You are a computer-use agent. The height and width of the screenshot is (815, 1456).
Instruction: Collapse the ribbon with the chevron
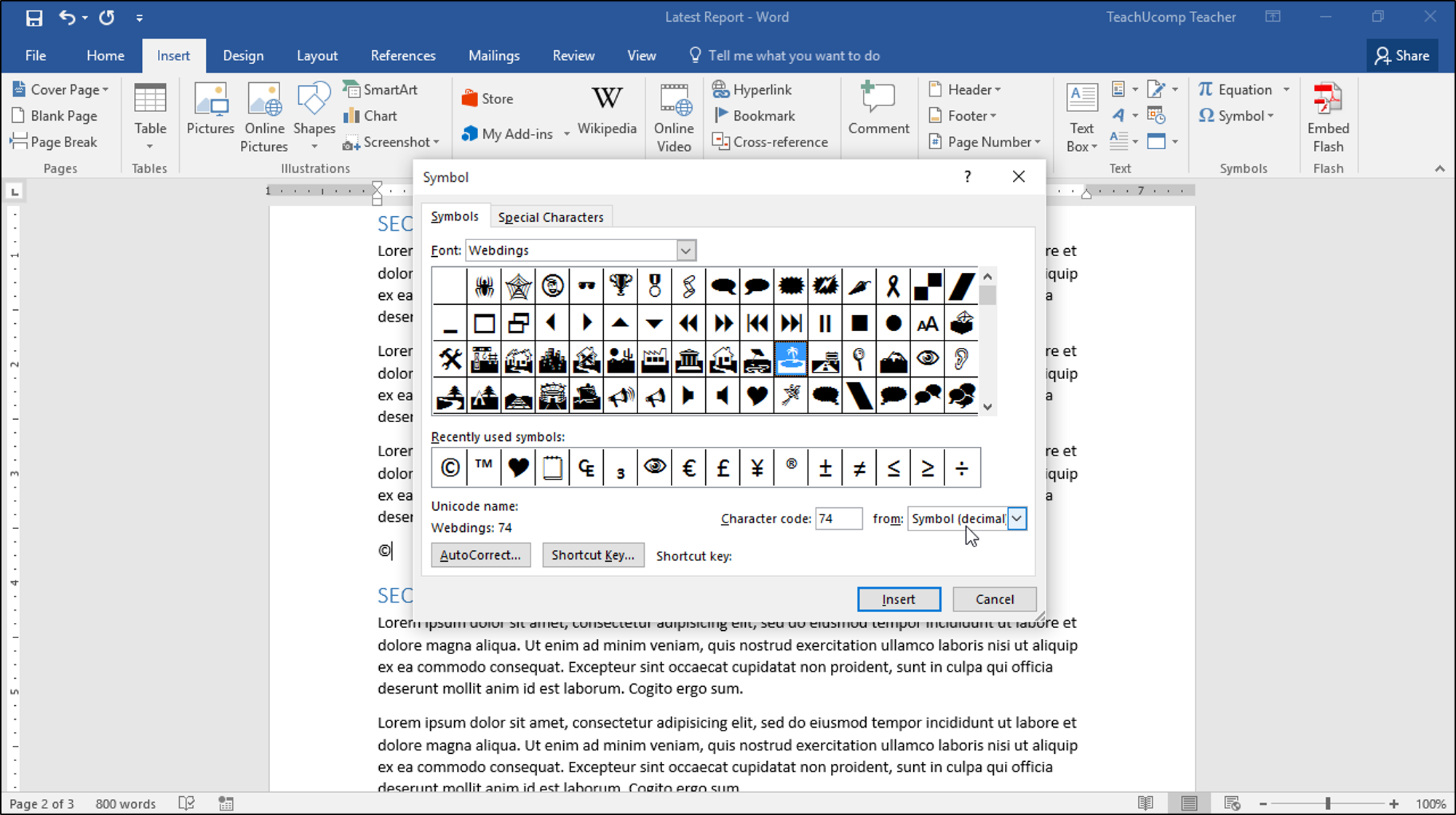tap(1439, 169)
